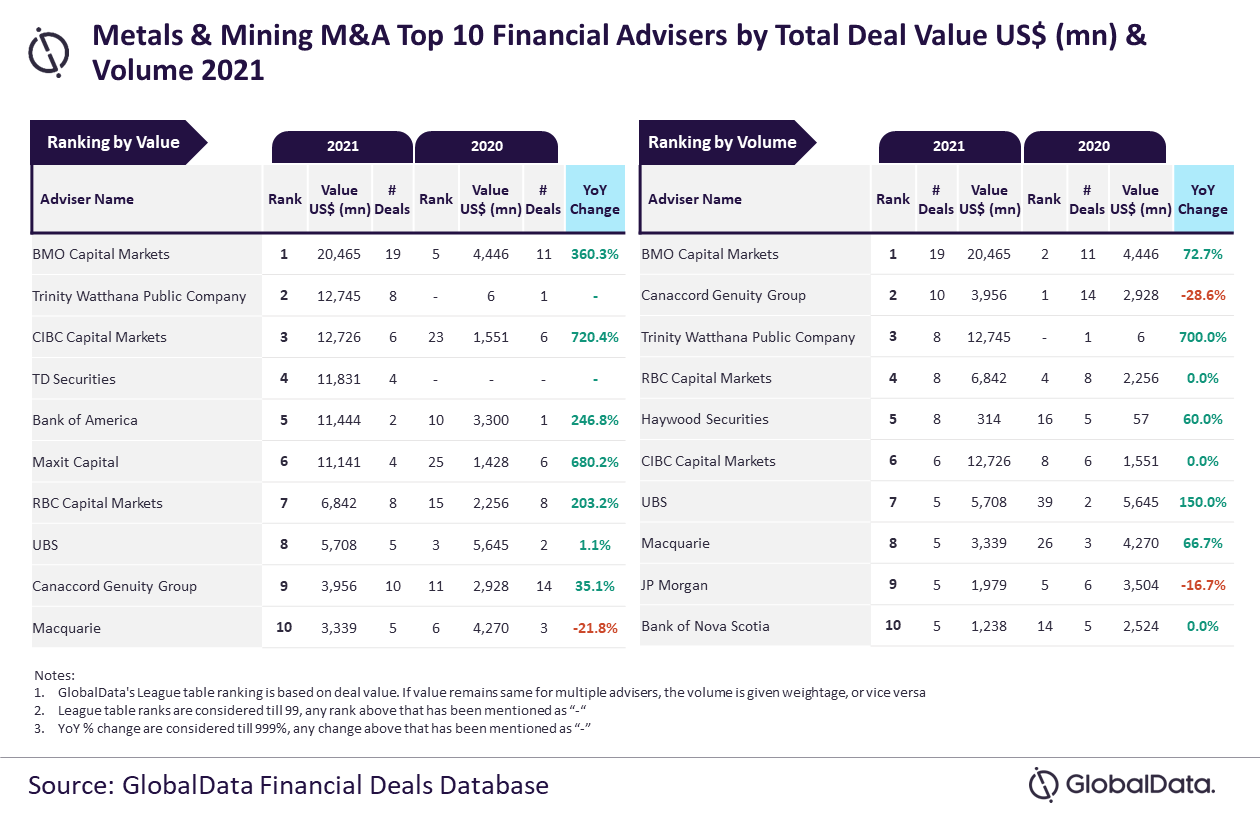Click the YoY Change header in value table

tap(595, 199)
